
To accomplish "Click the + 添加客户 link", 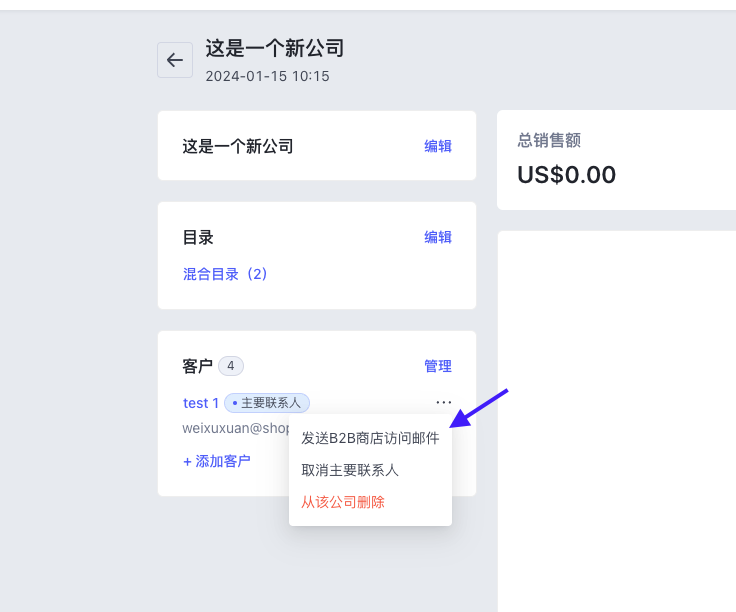I will click(x=216, y=461).
